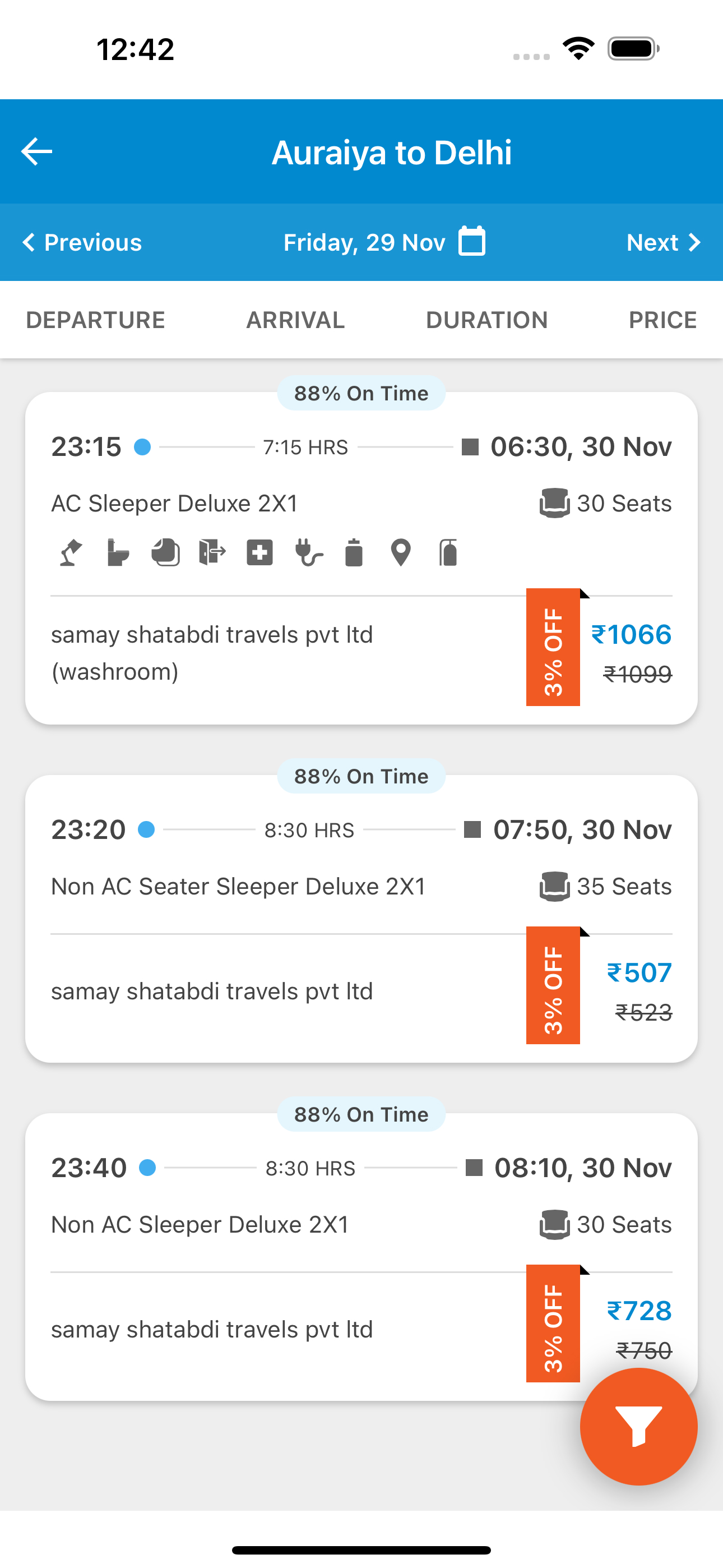Sort results by ARRIVAL
This screenshot has width=723, height=1568.
pyautogui.click(x=296, y=320)
